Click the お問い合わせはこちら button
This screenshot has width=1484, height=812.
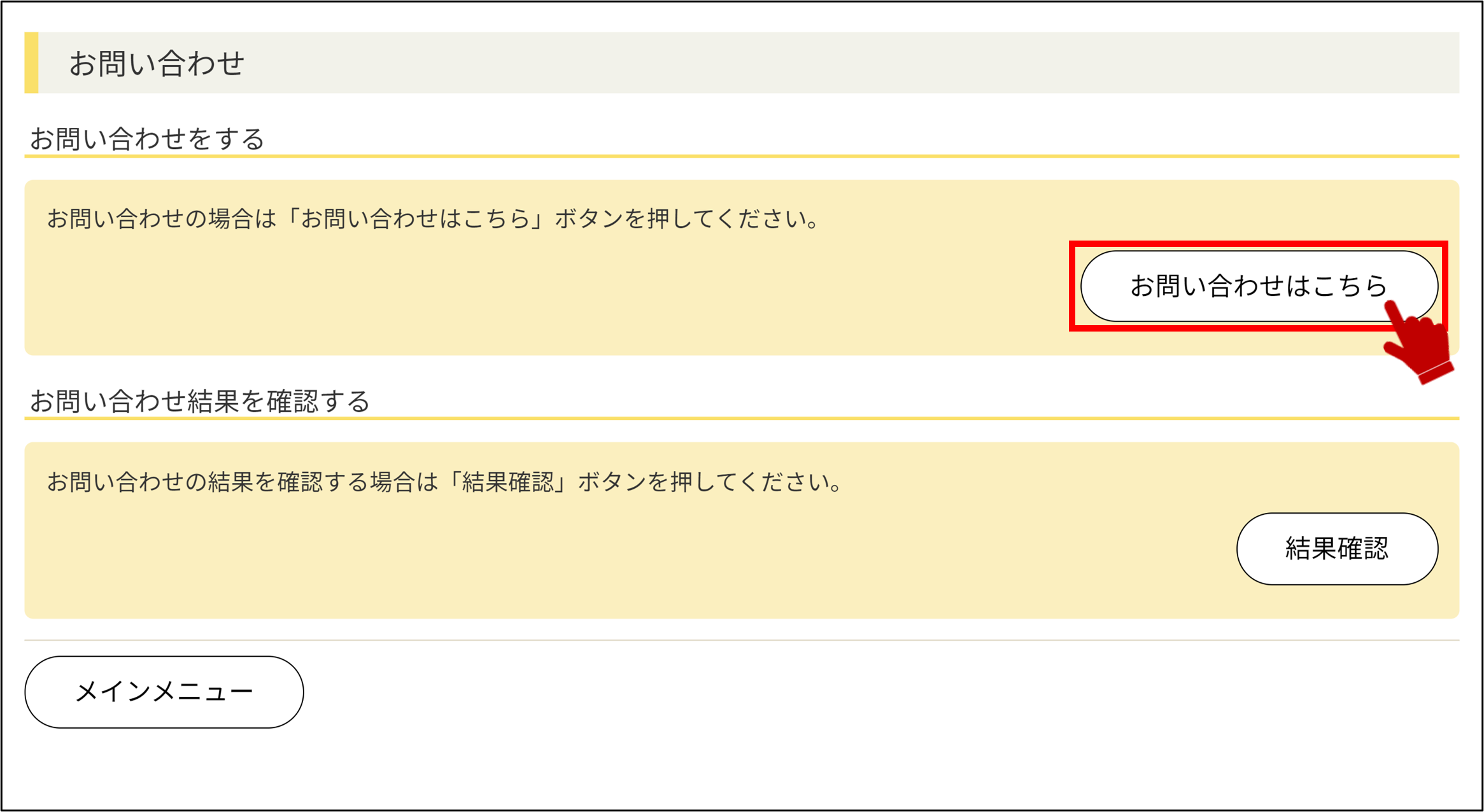pyautogui.click(x=1259, y=286)
